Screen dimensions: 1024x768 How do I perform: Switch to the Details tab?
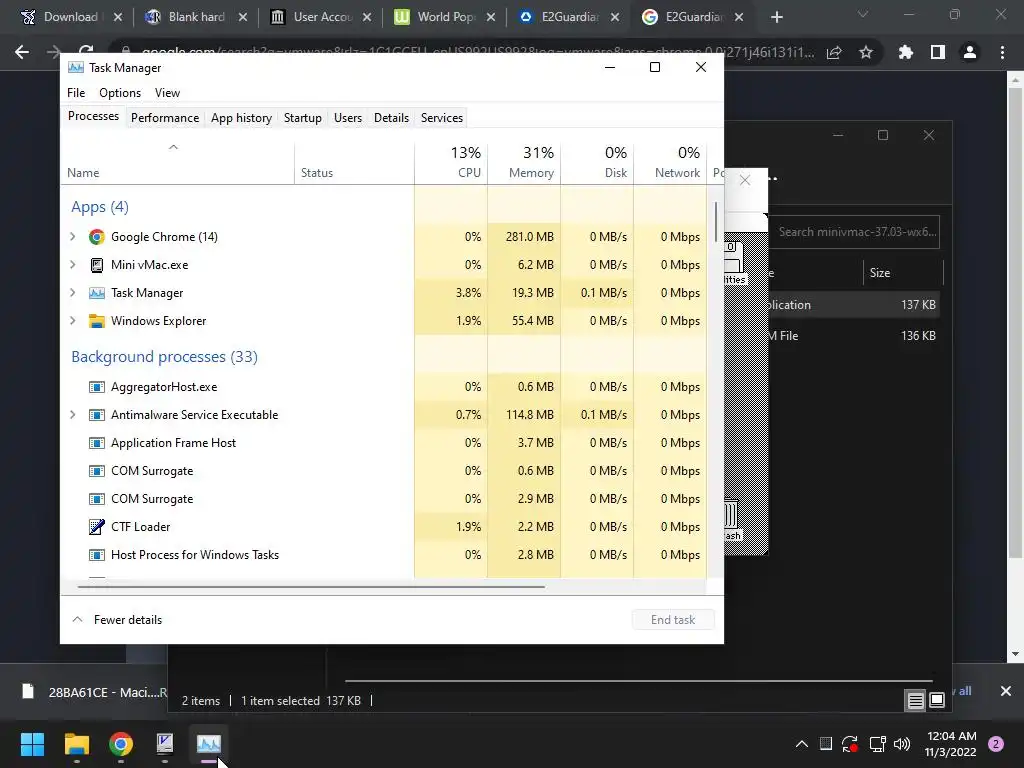point(391,118)
